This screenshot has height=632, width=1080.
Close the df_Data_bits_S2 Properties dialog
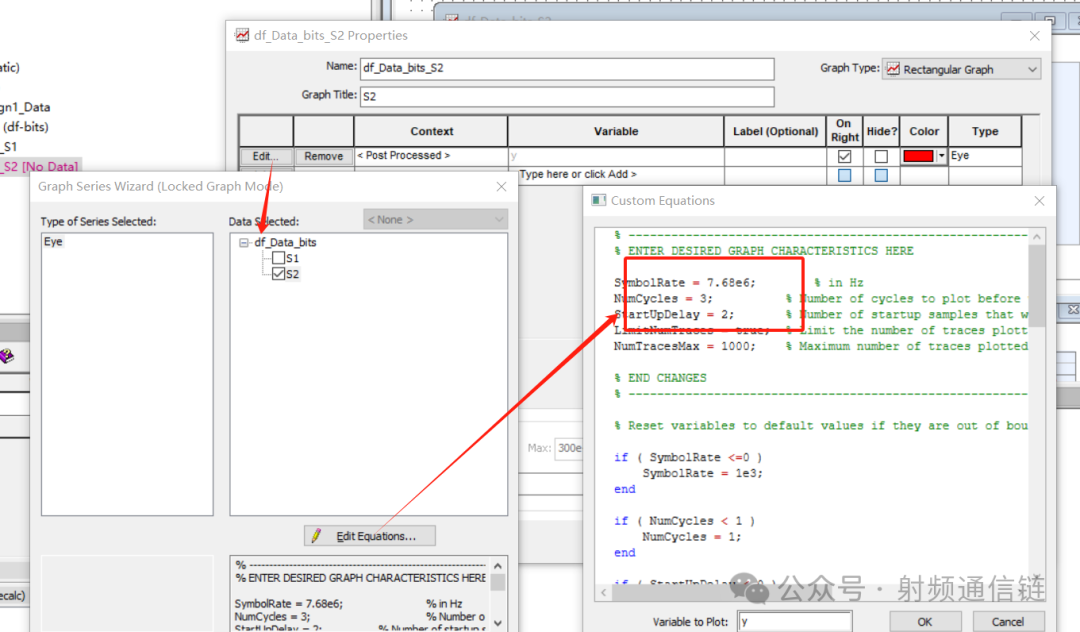(x=1034, y=36)
